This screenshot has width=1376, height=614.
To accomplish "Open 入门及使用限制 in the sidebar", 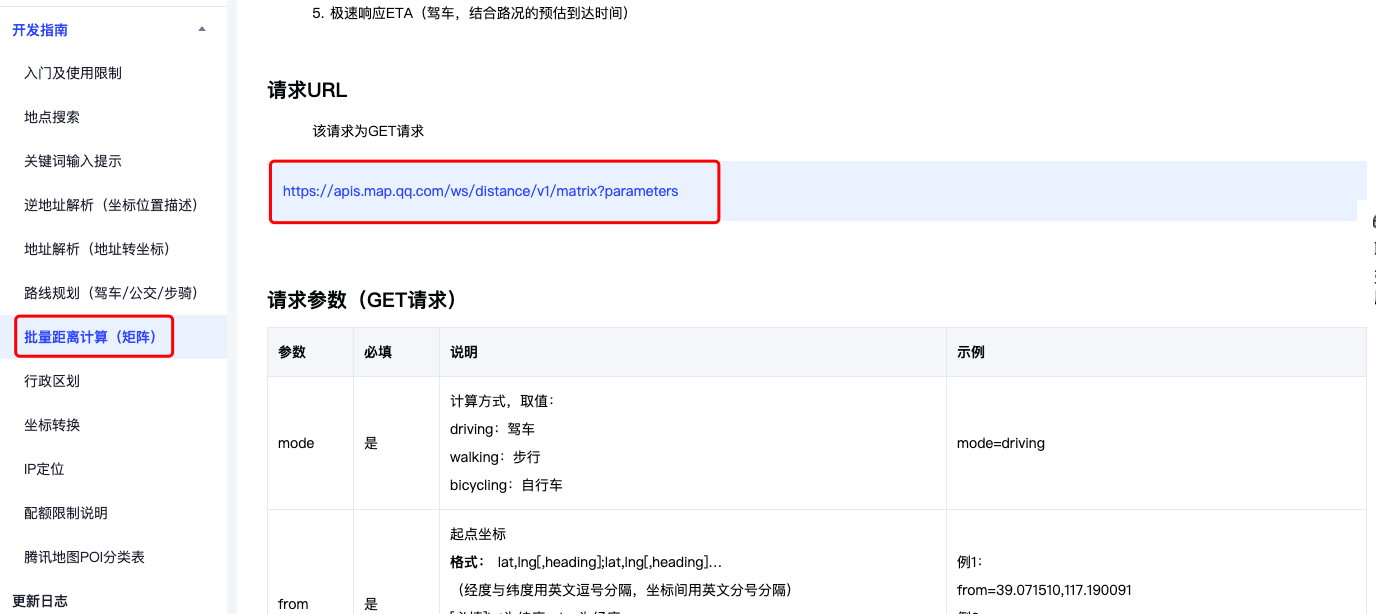I will coord(73,73).
